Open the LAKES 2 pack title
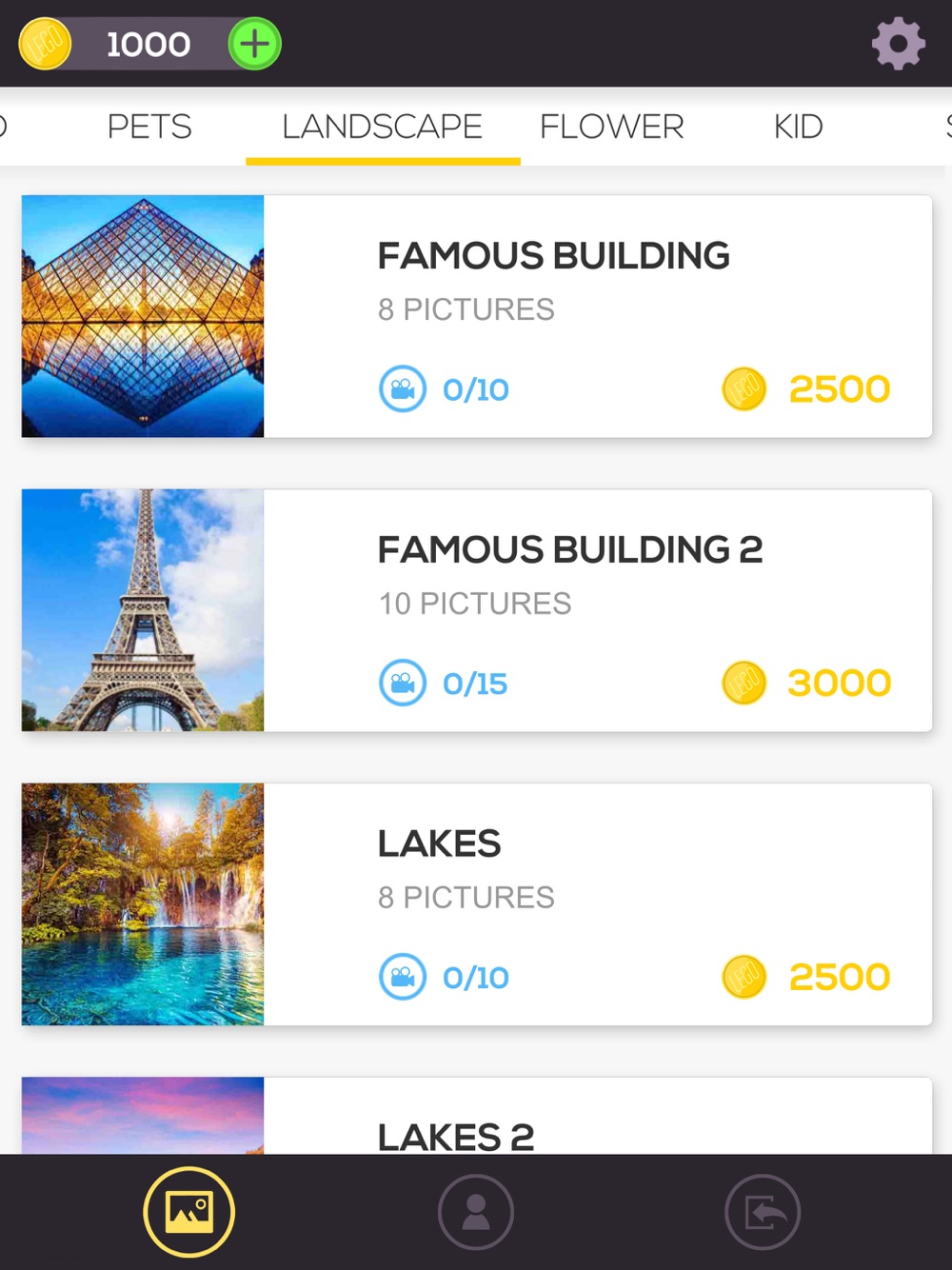 [456, 1137]
